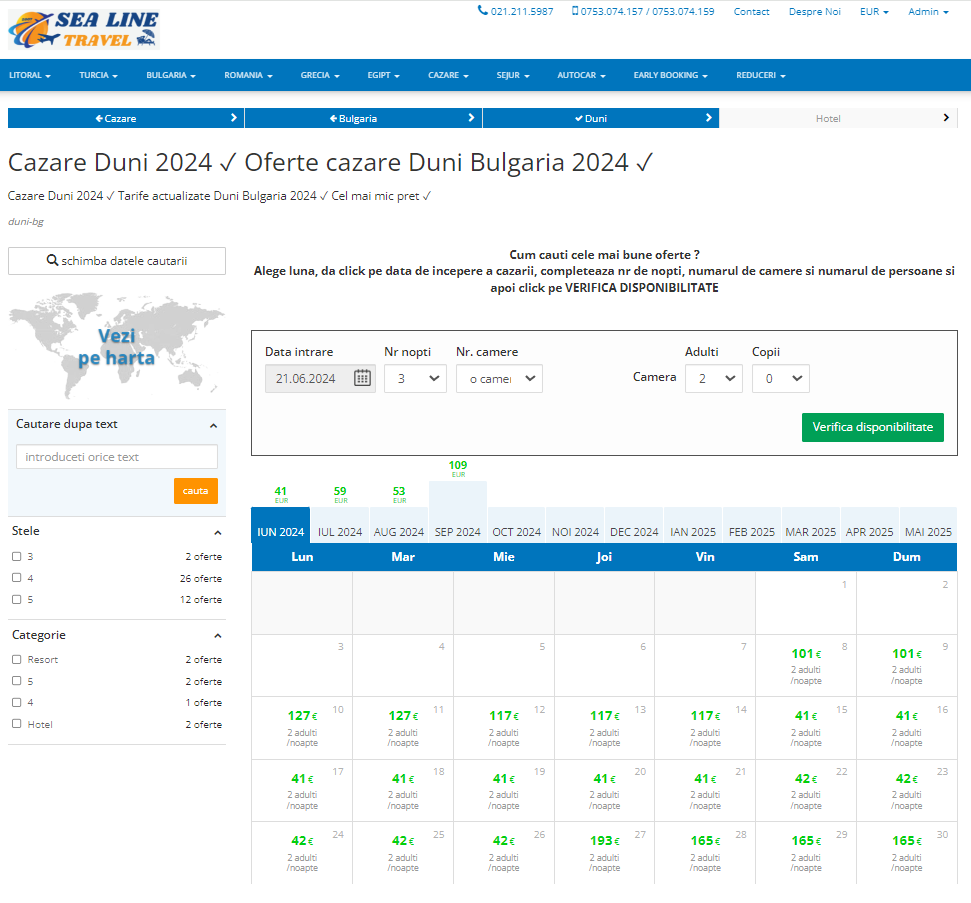Open the CAZARE menu
971x903 pixels.
tap(448, 75)
